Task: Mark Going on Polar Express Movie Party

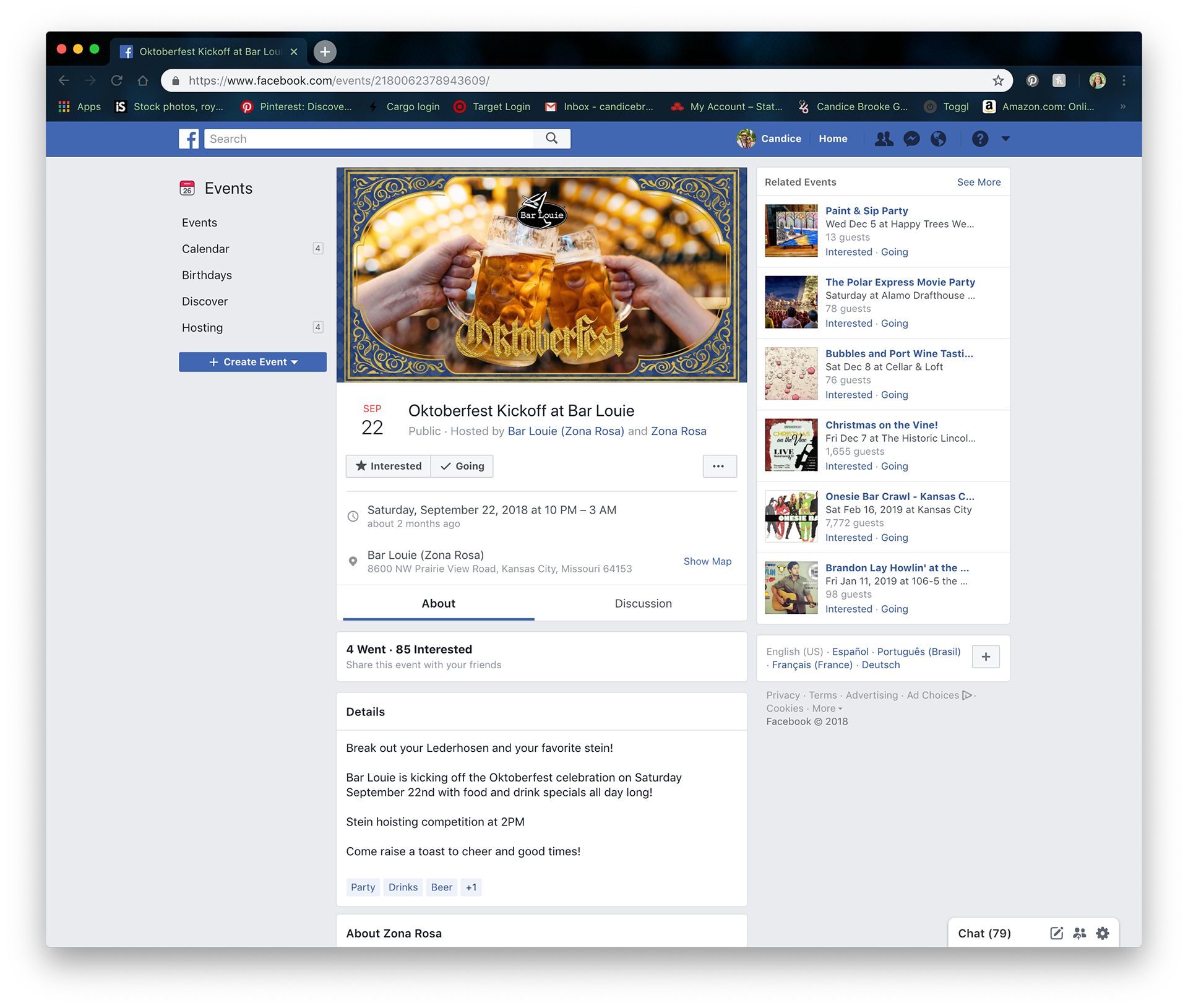Action: coord(895,324)
